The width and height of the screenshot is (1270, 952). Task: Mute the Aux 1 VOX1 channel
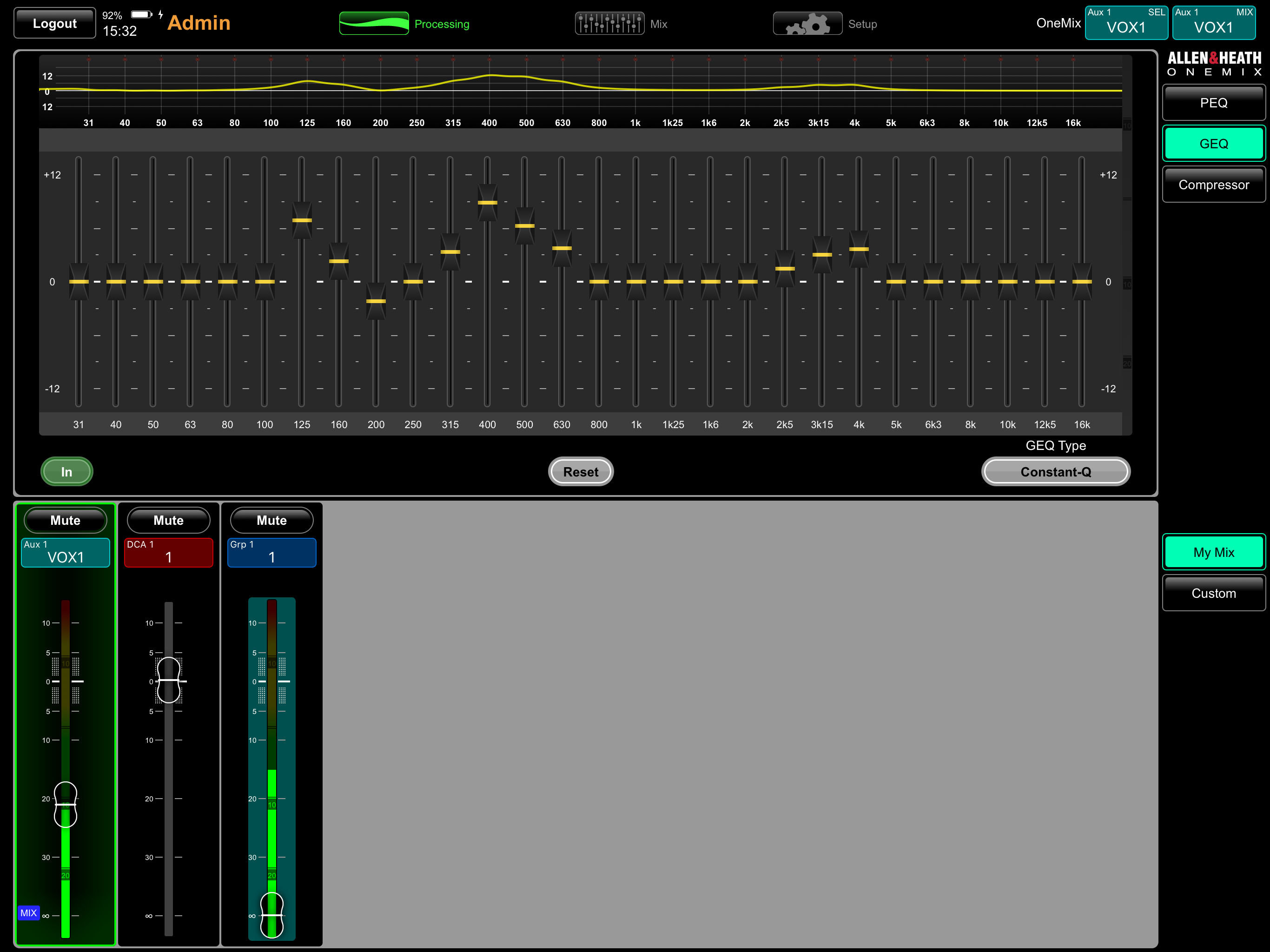[66, 520]
